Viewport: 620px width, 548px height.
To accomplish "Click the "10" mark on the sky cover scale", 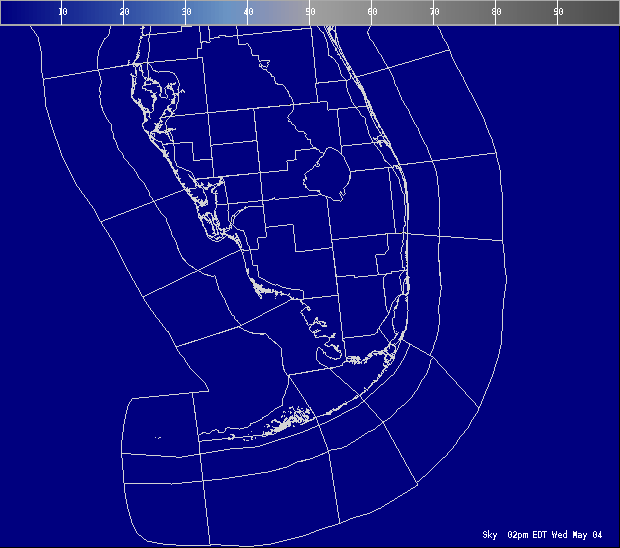I will coord(62,12).
